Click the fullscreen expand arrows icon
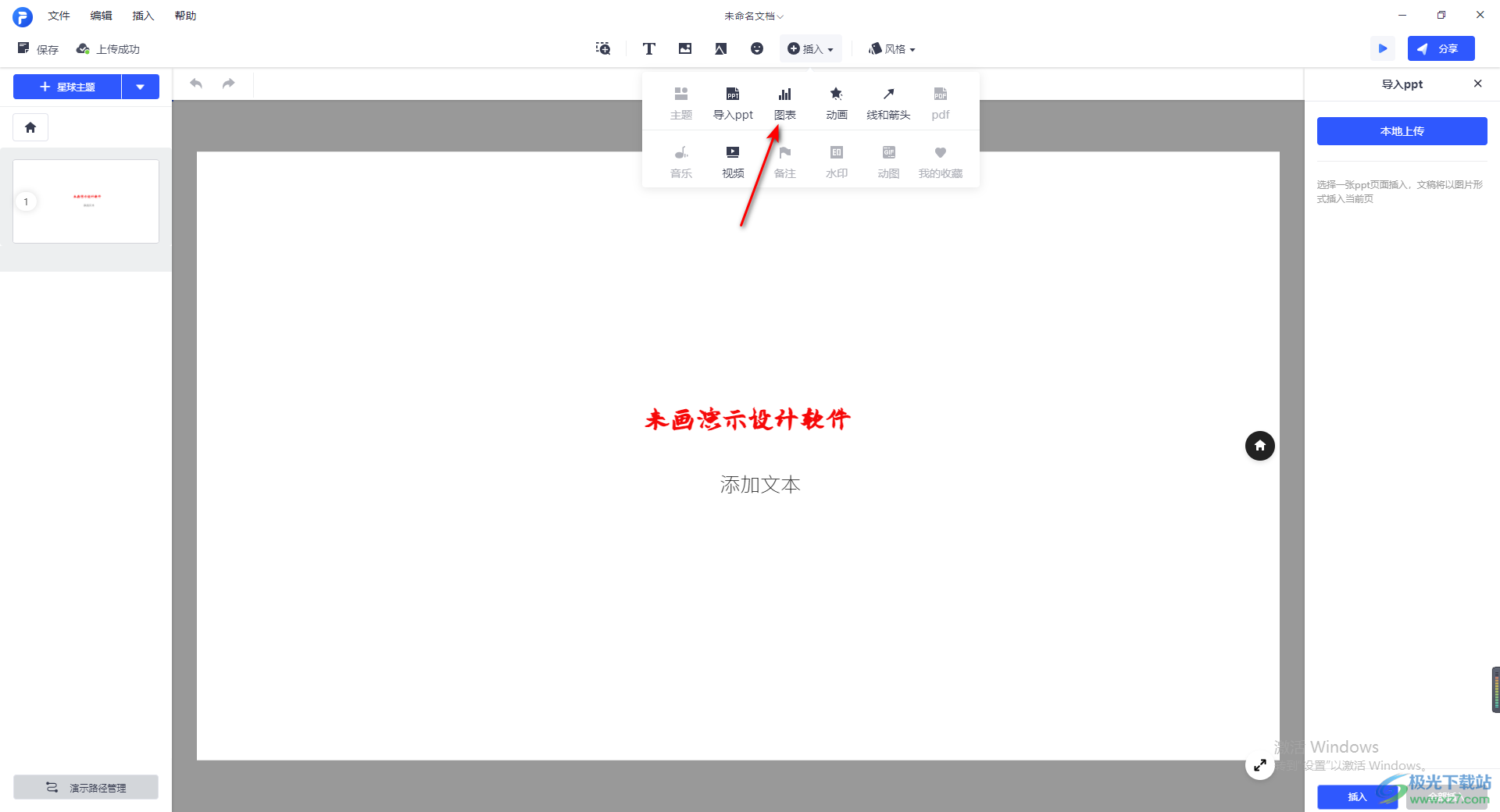The width and height of the screenshot is (1500, 812). 1259,765
